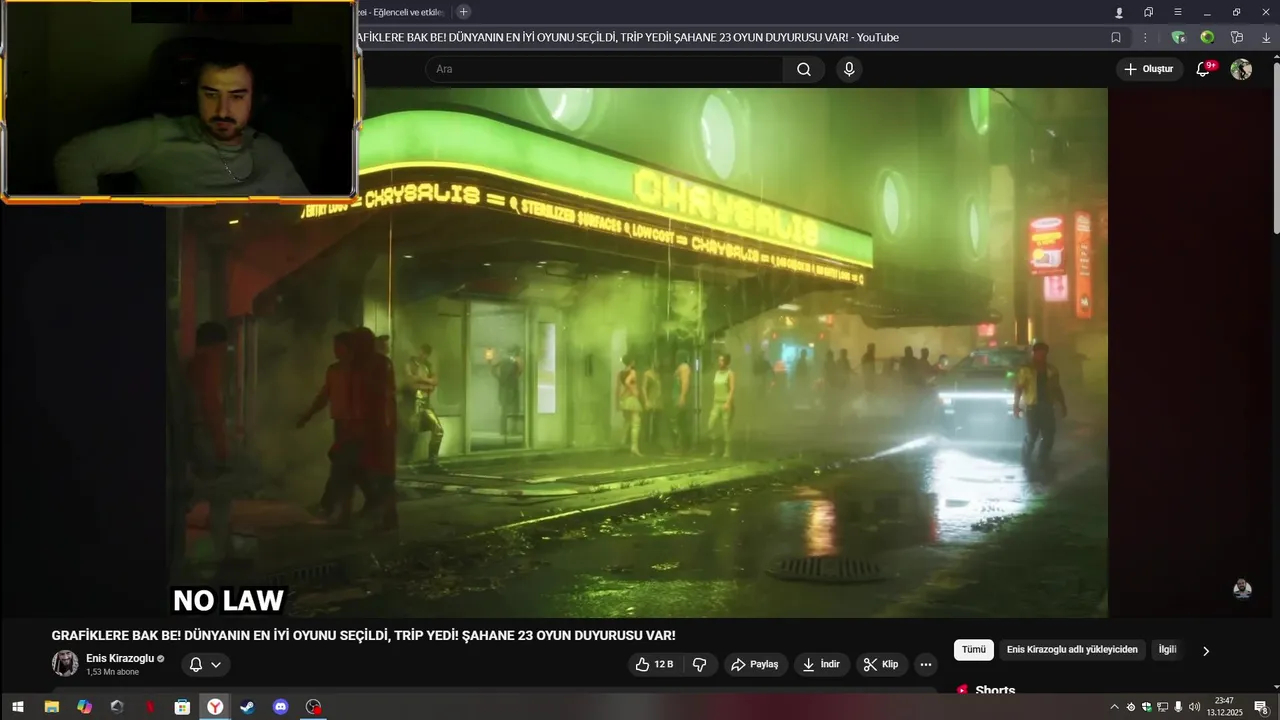
Task: Start voice search with the microphone icon
Action: 849,69
